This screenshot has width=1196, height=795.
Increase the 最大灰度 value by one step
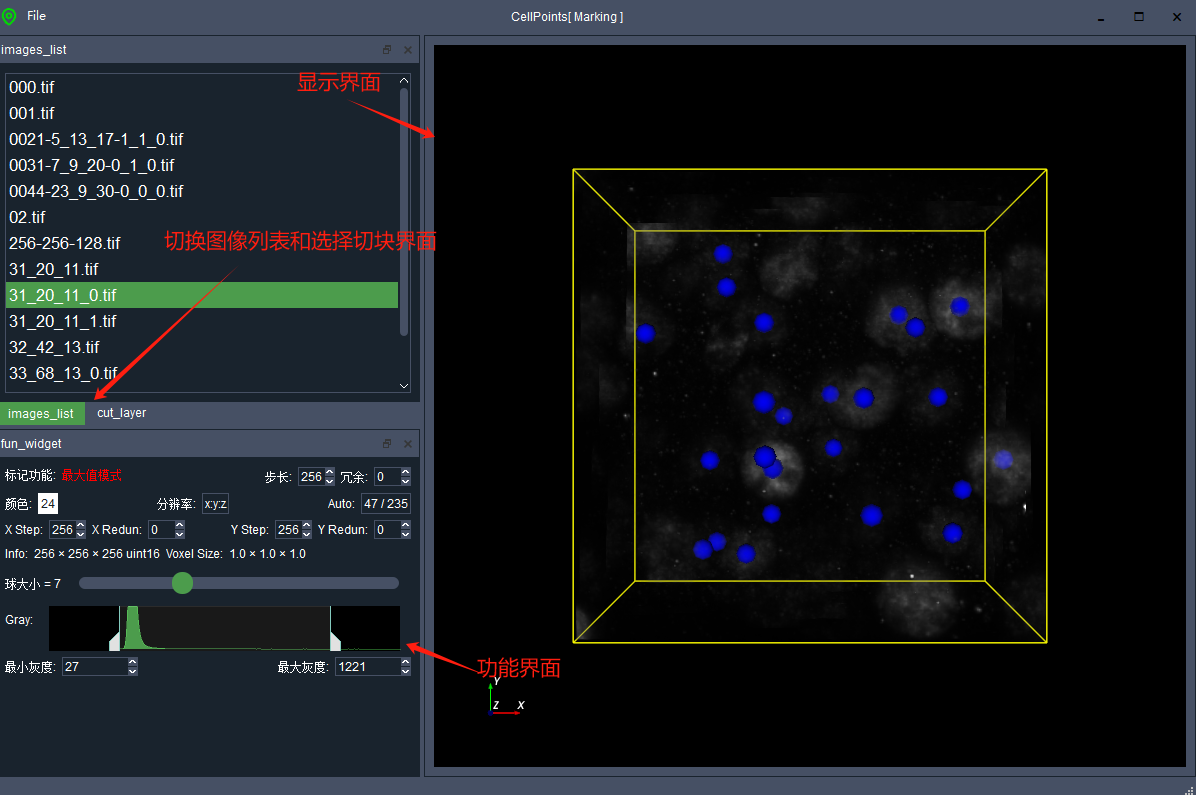[x=405, y=663]
